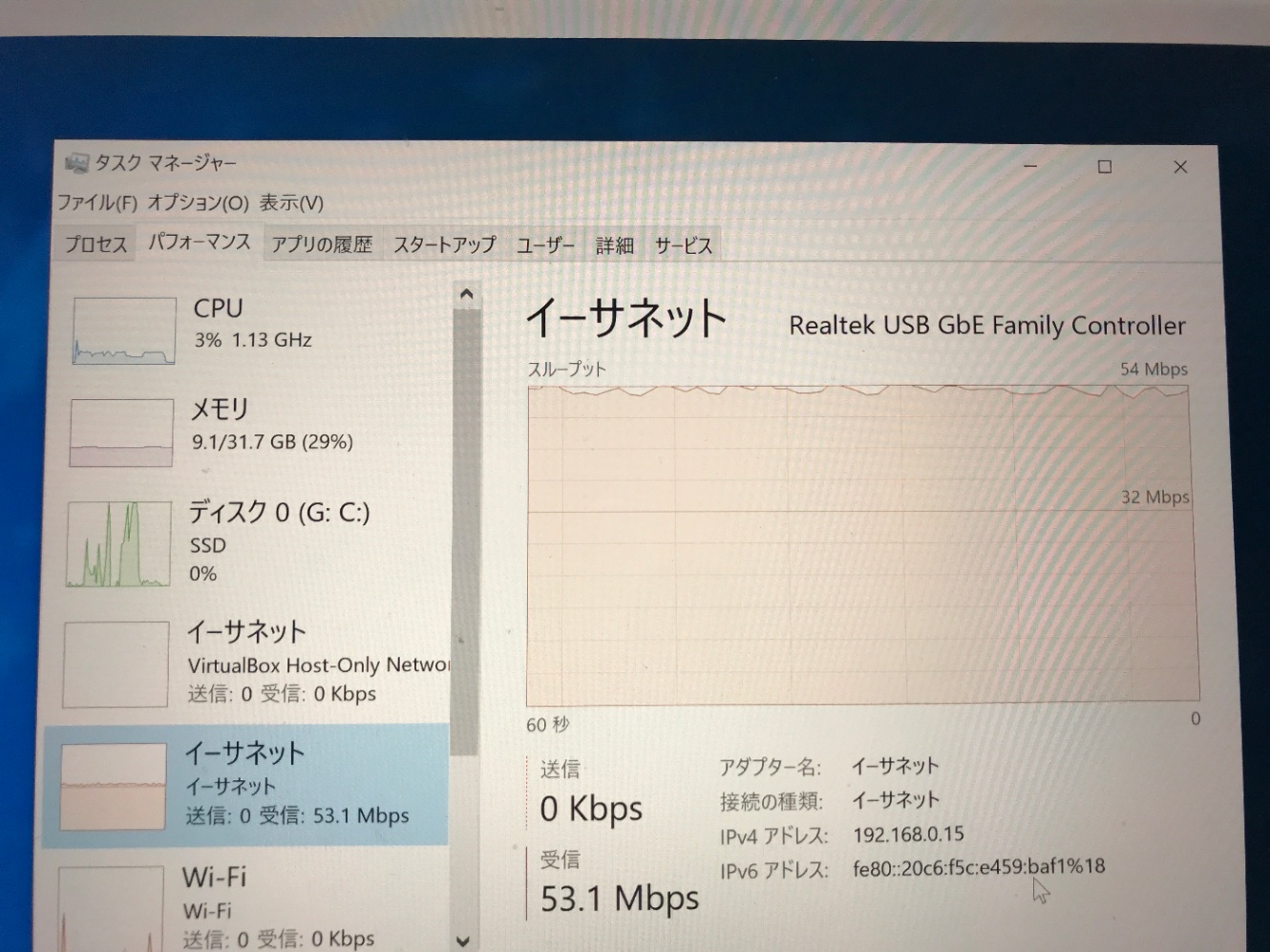Click the 60 秒 time label

point(548,726)
